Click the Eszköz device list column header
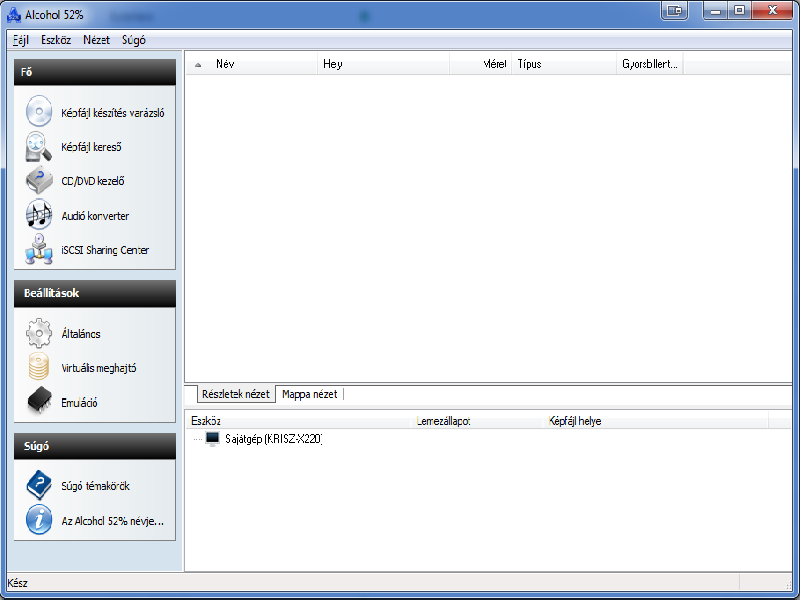Image resolution: width=800 pixels, height=600 pixels. pyautogui.click(x=299, y=421)
